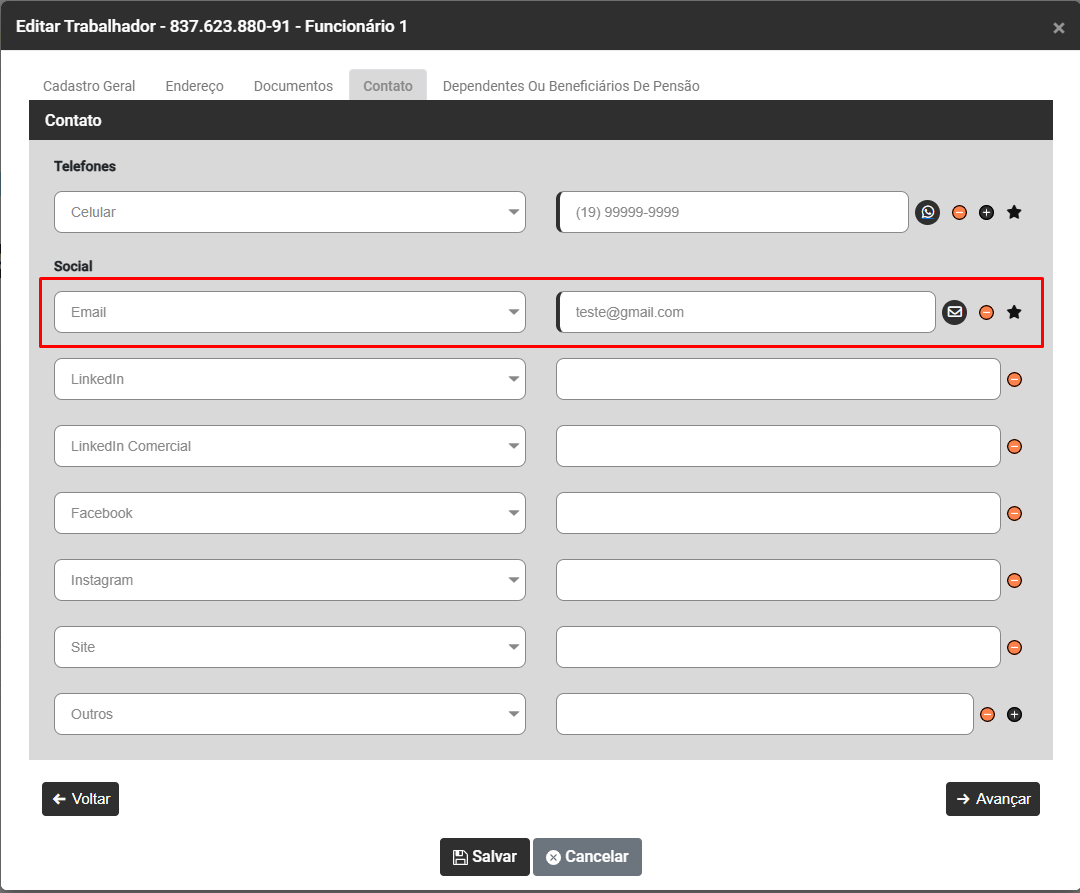The width and height of the screenshot is (1080, 893).
Task: Click the WhatsApp icon beside phone number
Action: click(x=928, y=212)
